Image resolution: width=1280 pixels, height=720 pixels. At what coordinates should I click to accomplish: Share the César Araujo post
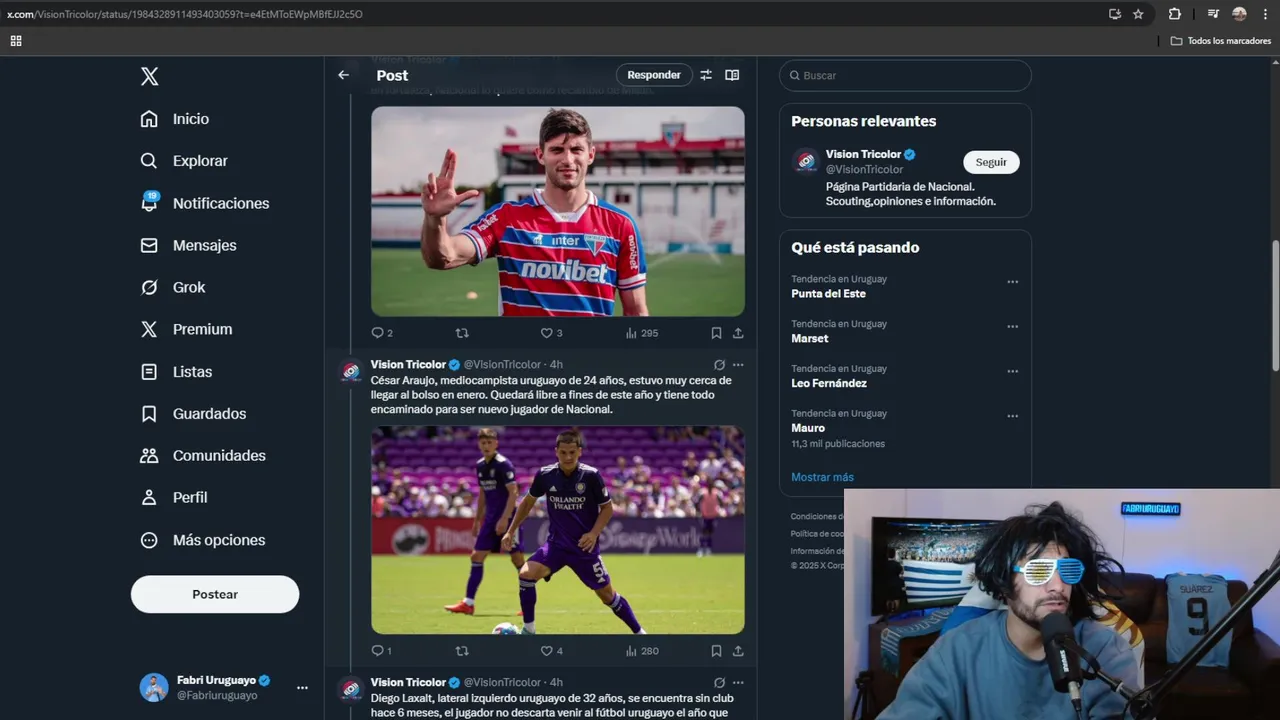(738, 651)
